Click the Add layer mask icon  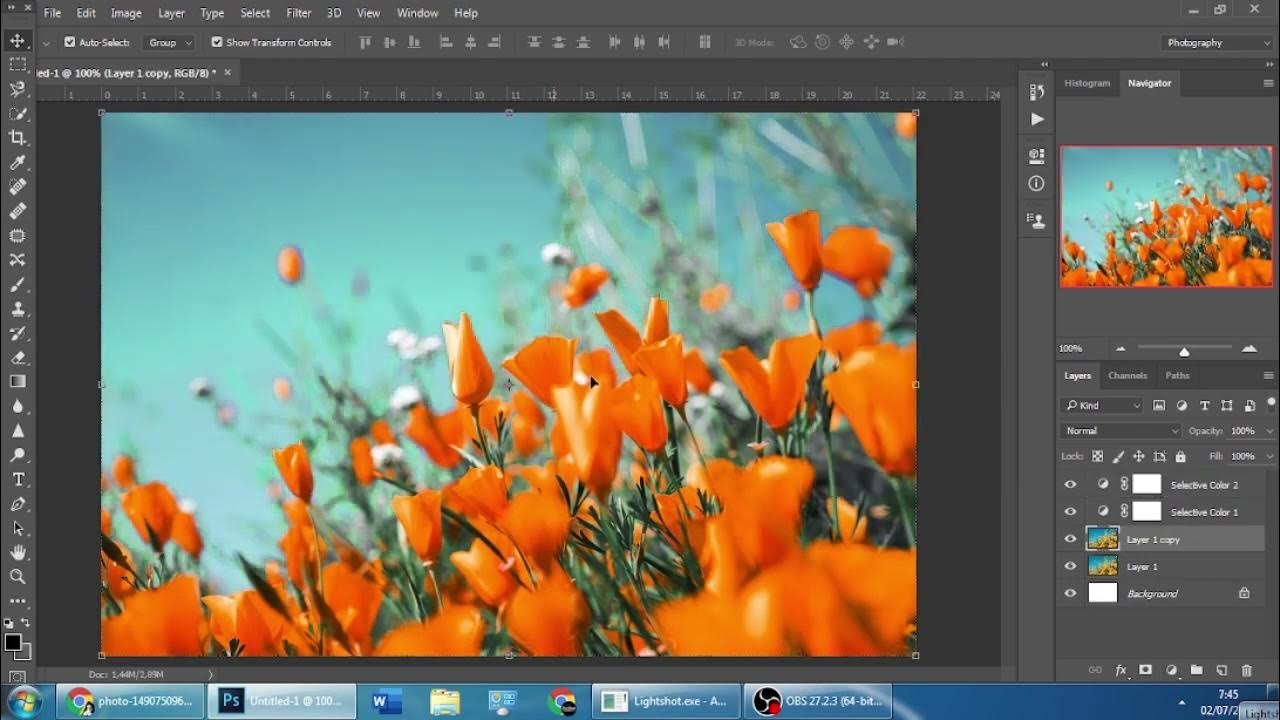click(1146, 670)
